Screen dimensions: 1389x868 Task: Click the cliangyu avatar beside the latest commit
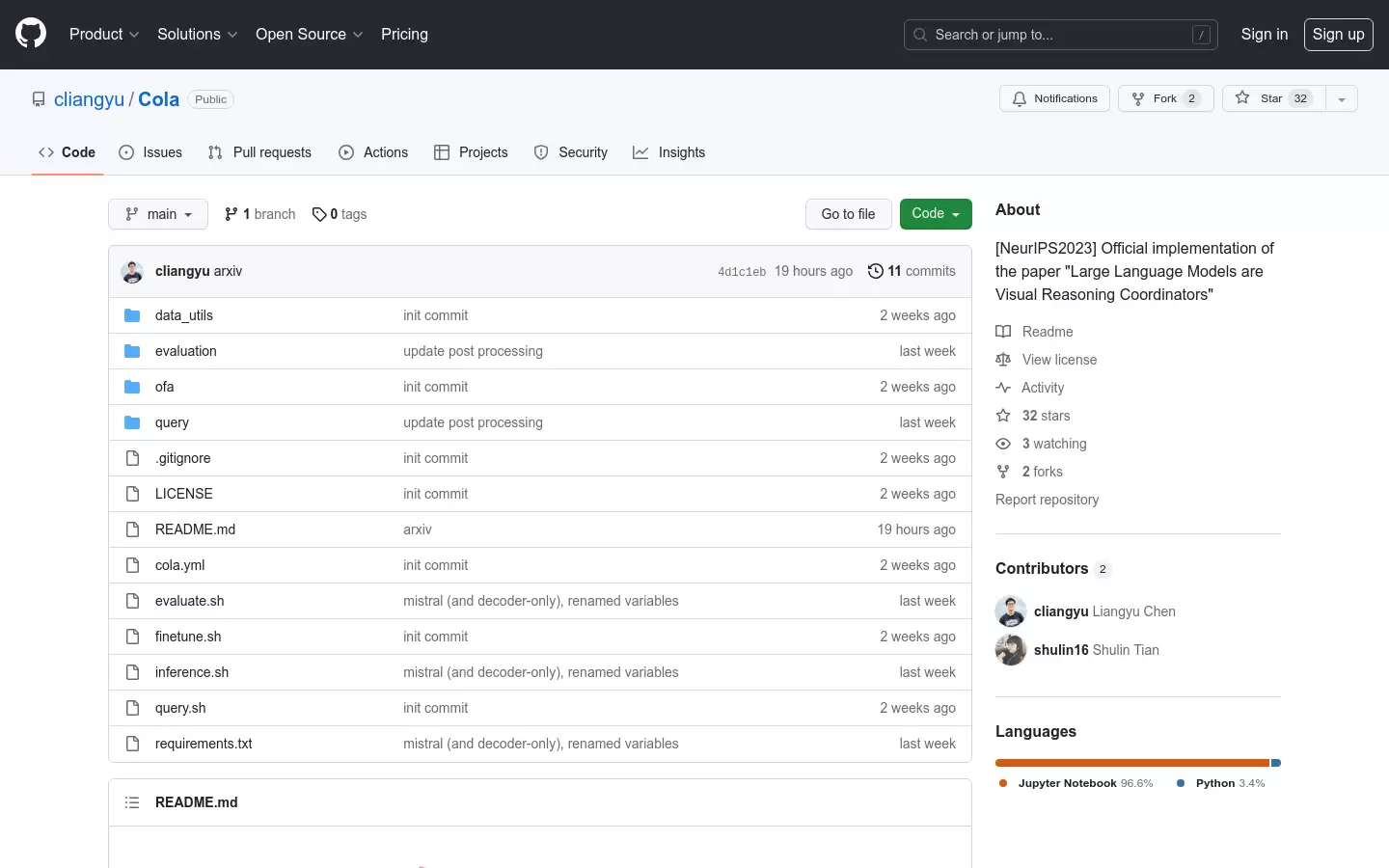(132, 271)
